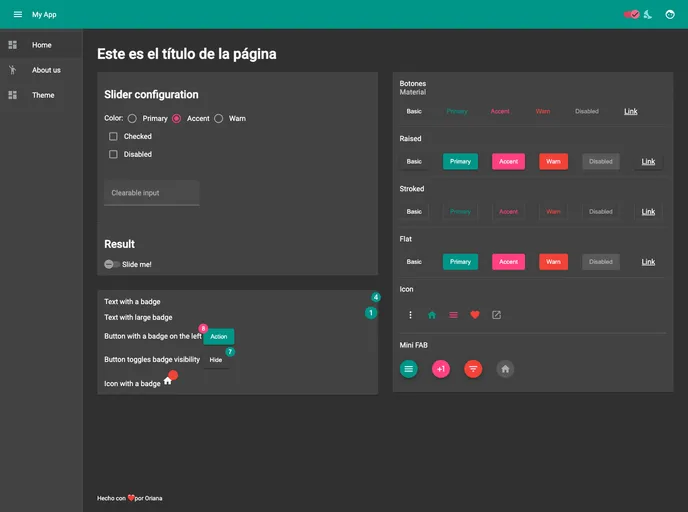Go to Theme in the sidebar
Image resolution: width=688 pixels, height=512 pixels.
pyautogui.click(x=43, y=95)
